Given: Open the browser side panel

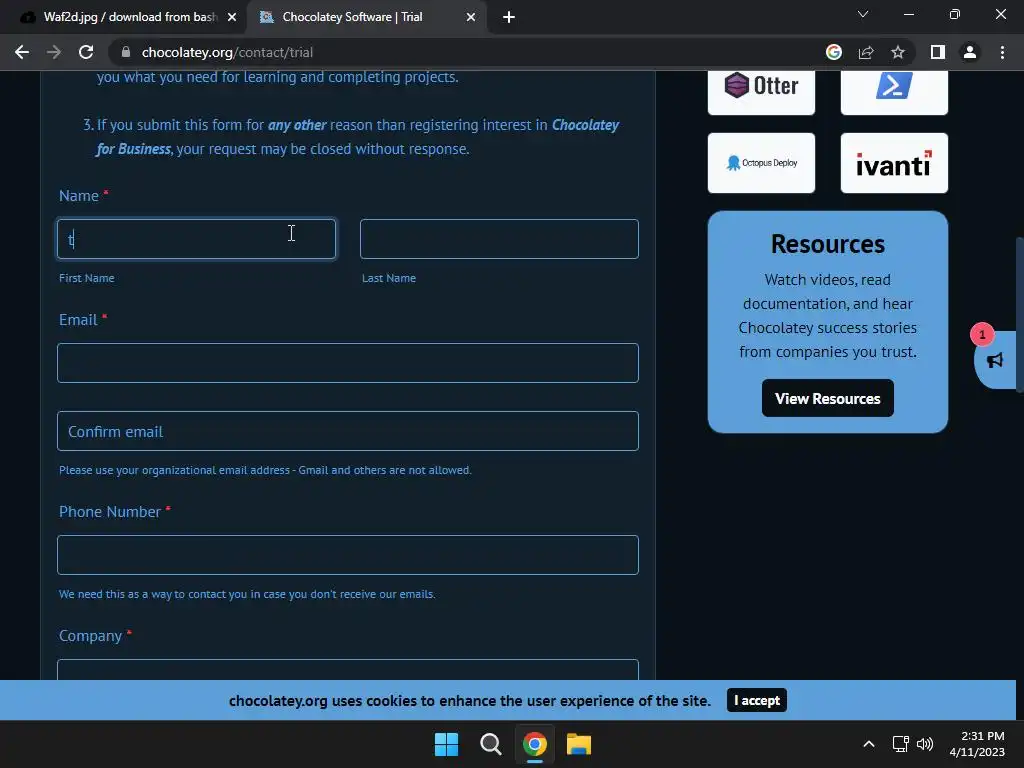Looking at the screenshot, I should [938, 52].
